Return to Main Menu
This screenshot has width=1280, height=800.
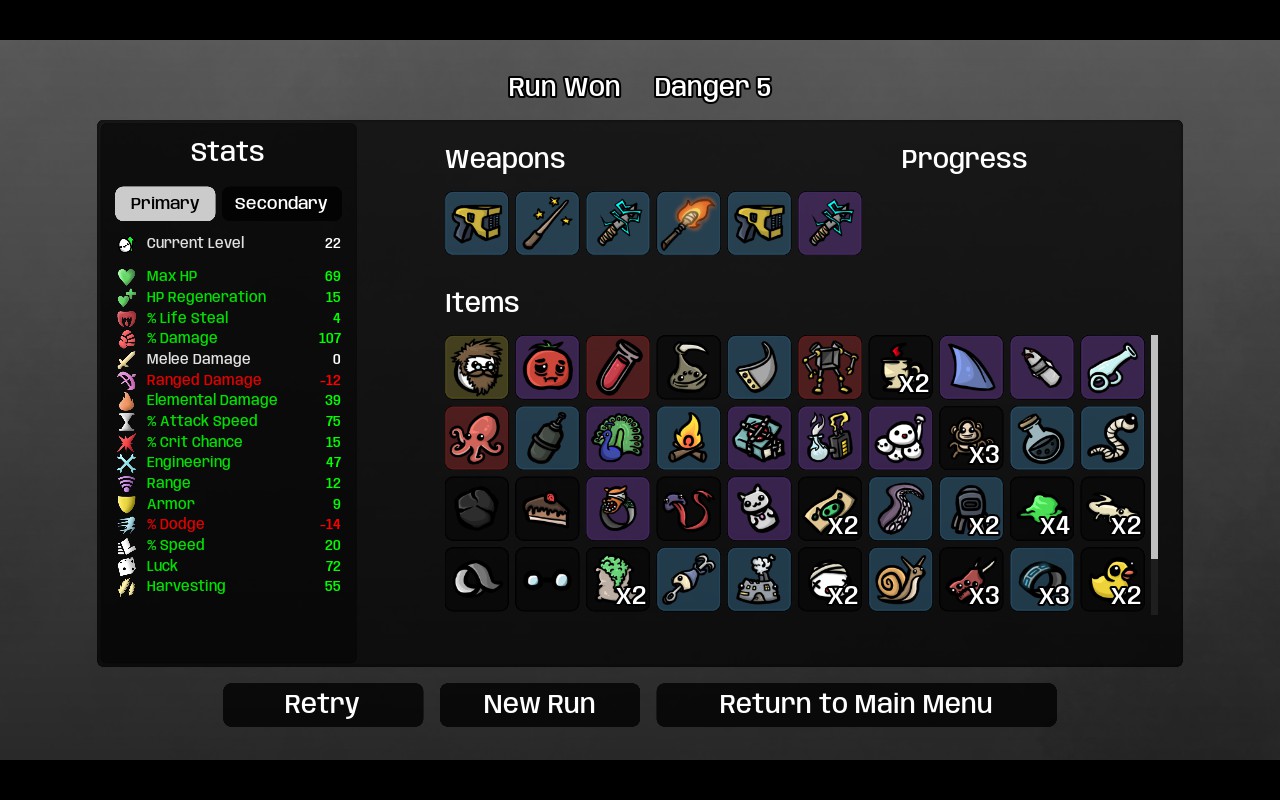coord(856,705)
